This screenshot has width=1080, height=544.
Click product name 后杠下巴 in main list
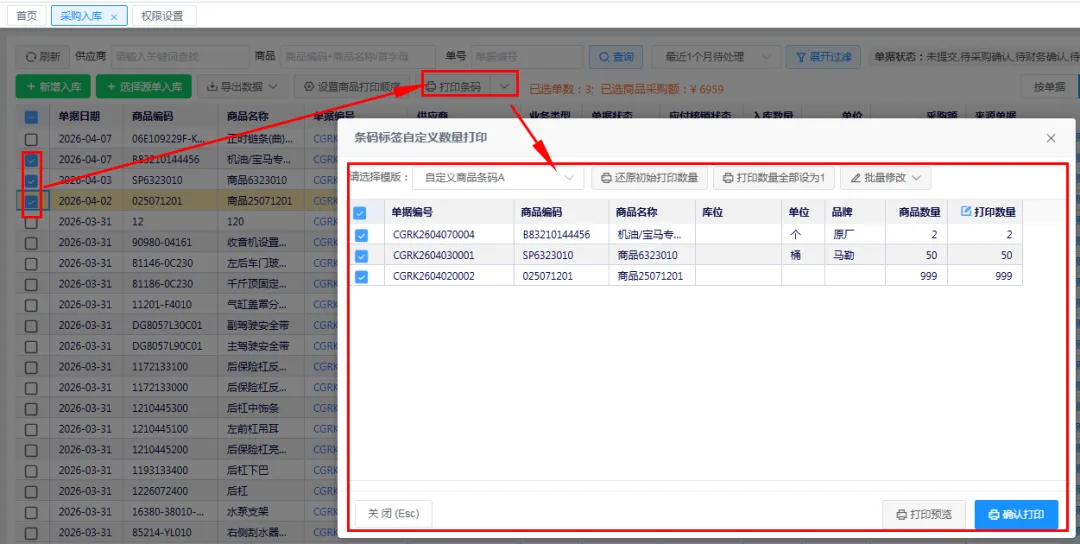248,470
